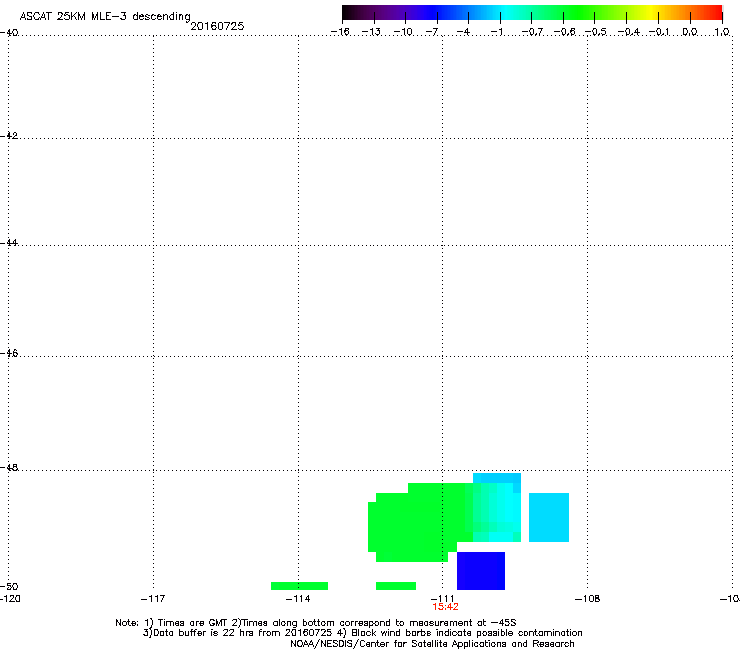Click the note line about Times are GMT
The height and width of the screenshot is (650, 740).
[316, 623]
